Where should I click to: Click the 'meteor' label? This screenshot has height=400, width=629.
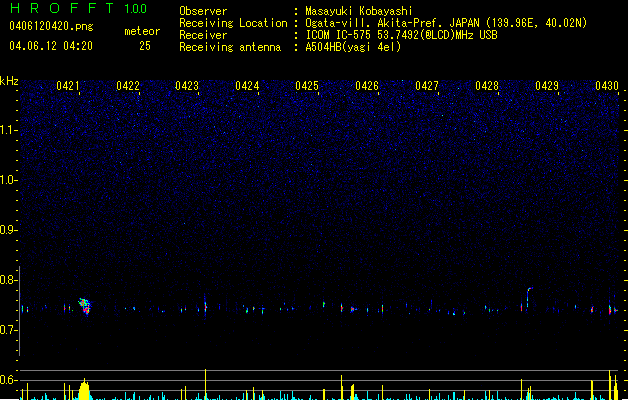pos(142,31)
